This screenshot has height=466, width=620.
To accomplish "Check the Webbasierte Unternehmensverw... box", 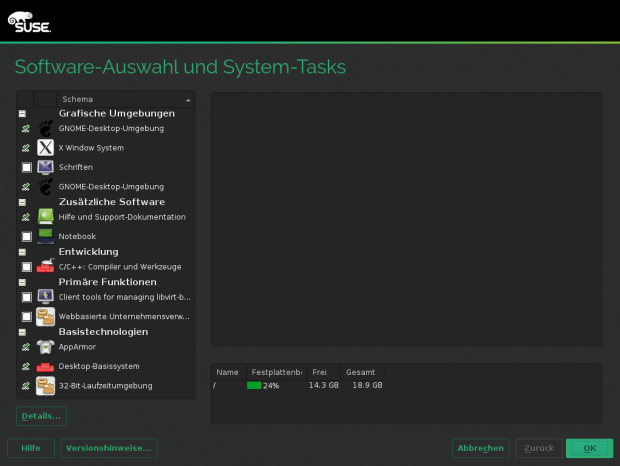I will (26, 317).
